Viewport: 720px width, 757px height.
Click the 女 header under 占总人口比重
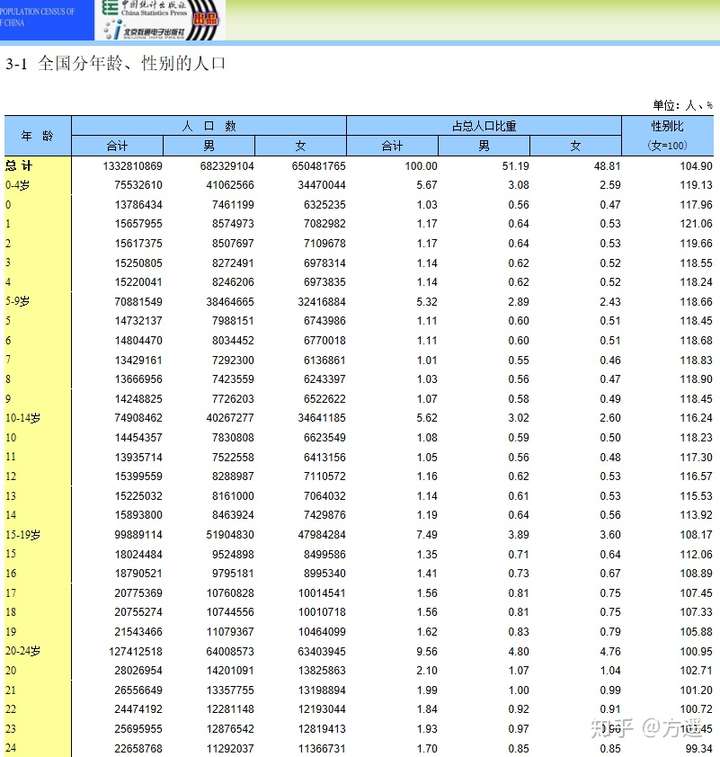pos(576,146)
